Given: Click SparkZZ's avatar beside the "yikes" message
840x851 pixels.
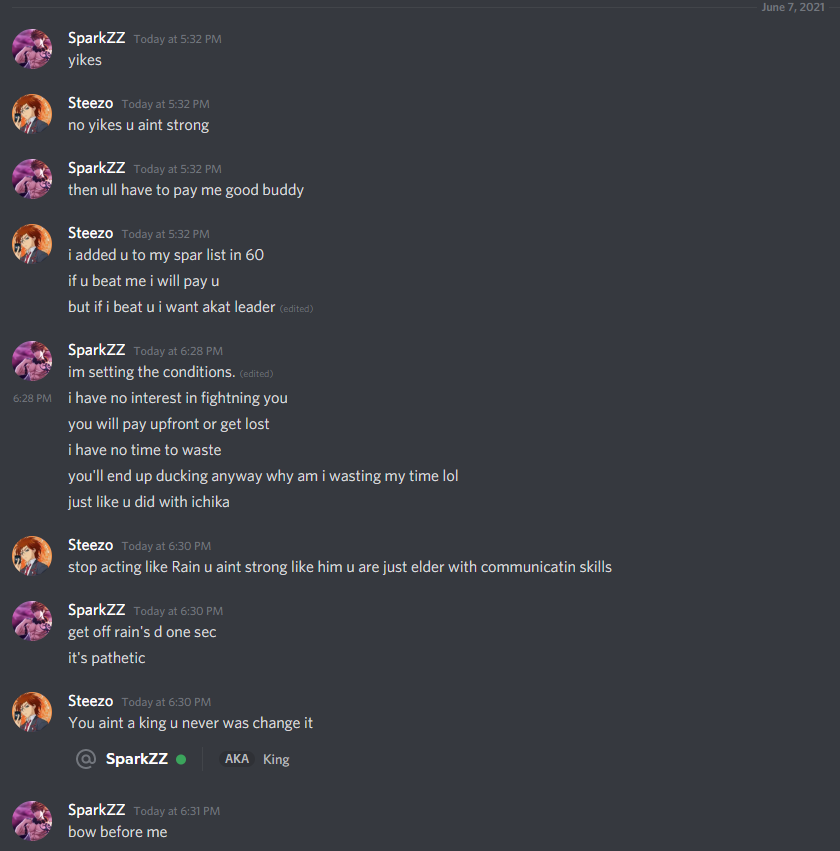Looking at the screenshot, I should point(32,49).
